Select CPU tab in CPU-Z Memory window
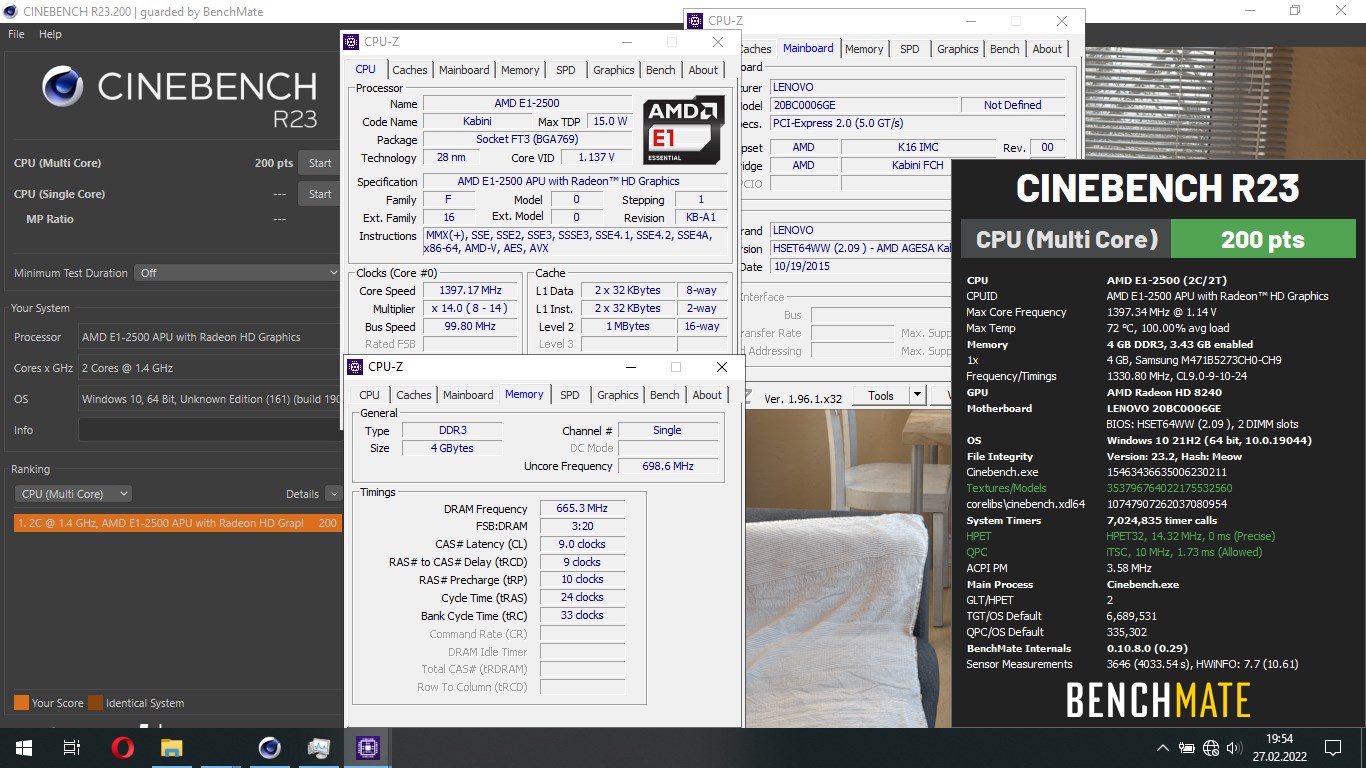 click(x=370, y=395)
